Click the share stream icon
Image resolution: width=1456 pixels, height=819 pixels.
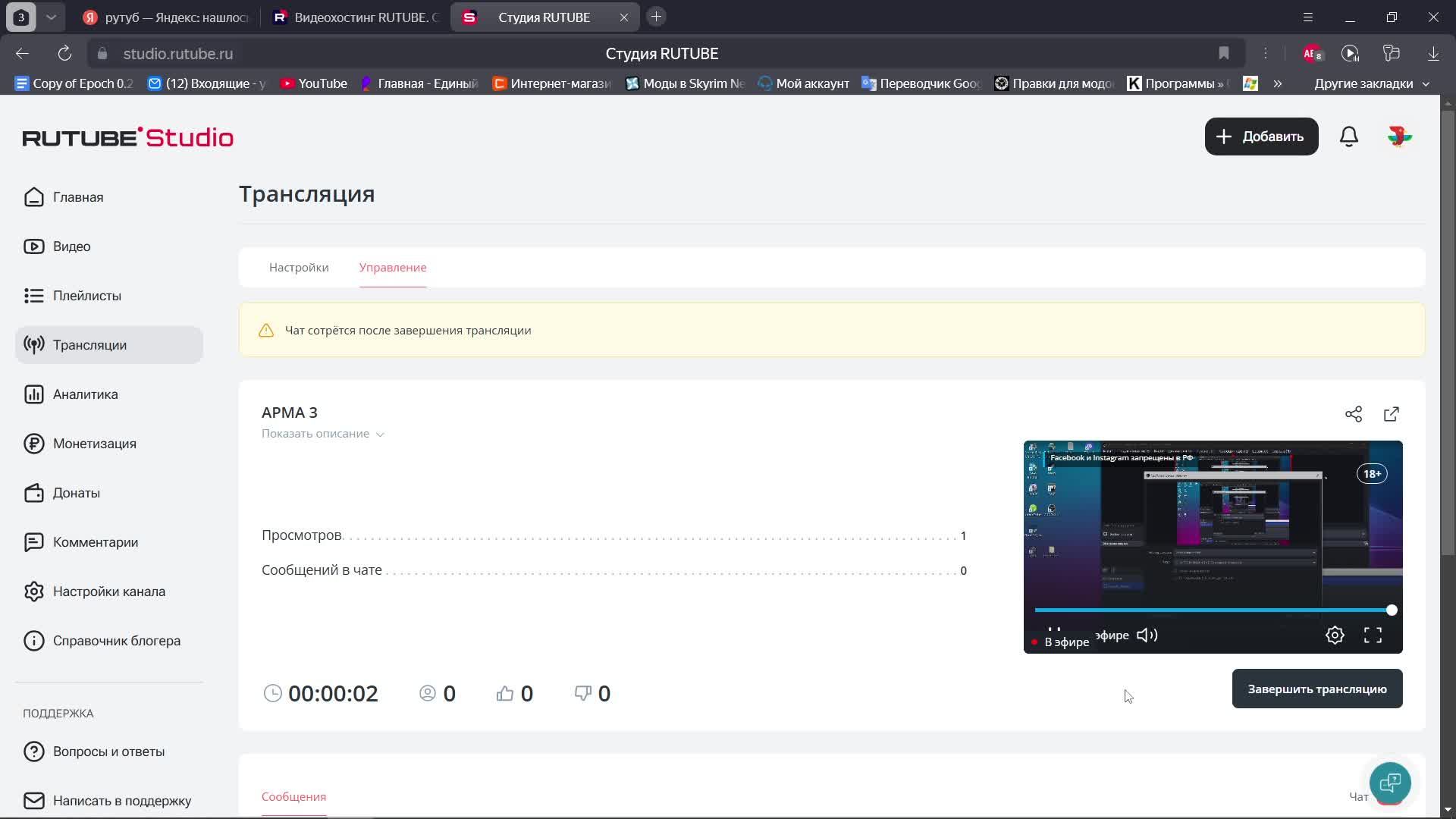pos(1354,414)
